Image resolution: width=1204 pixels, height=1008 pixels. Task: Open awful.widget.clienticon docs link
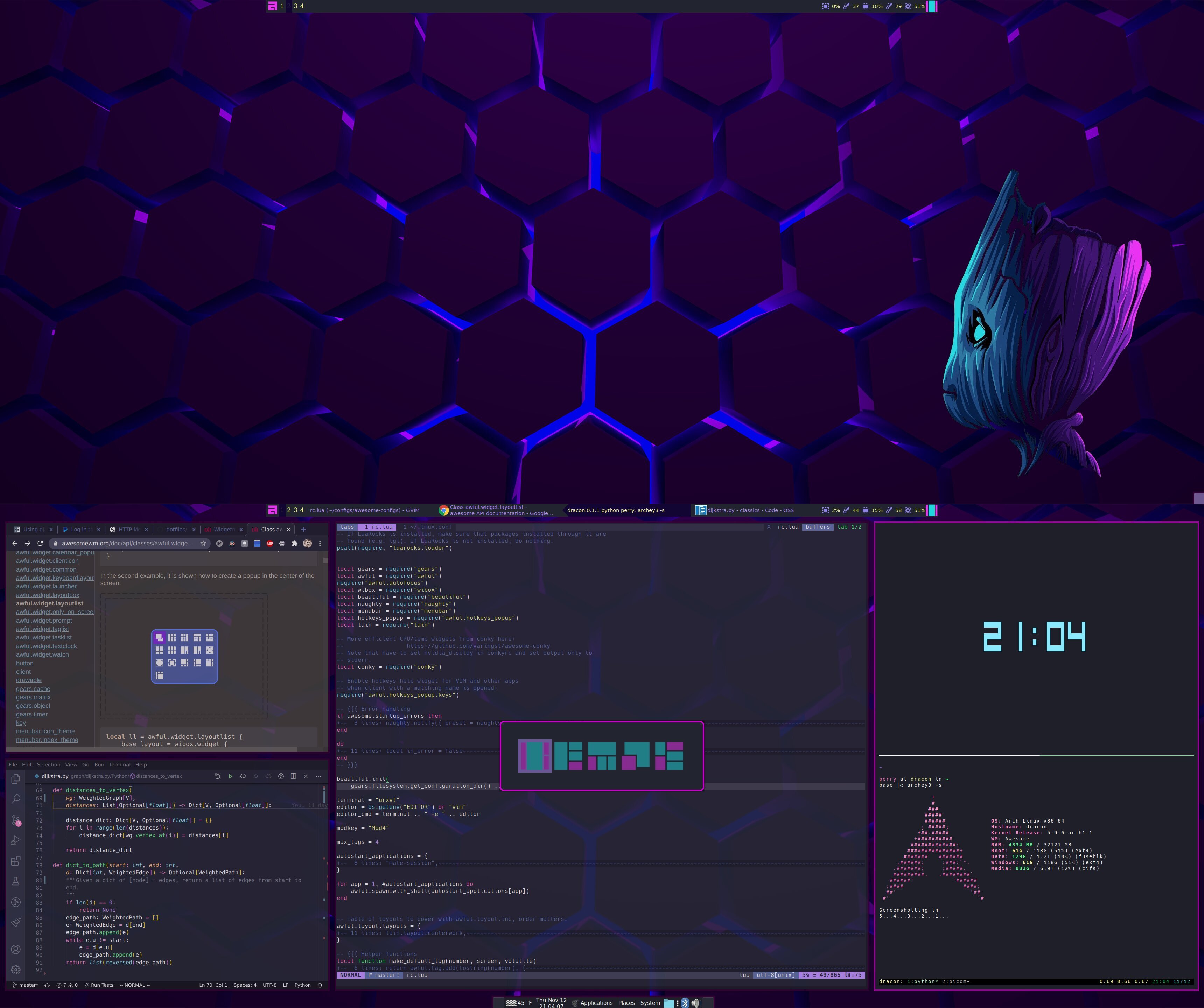point(47,561)
